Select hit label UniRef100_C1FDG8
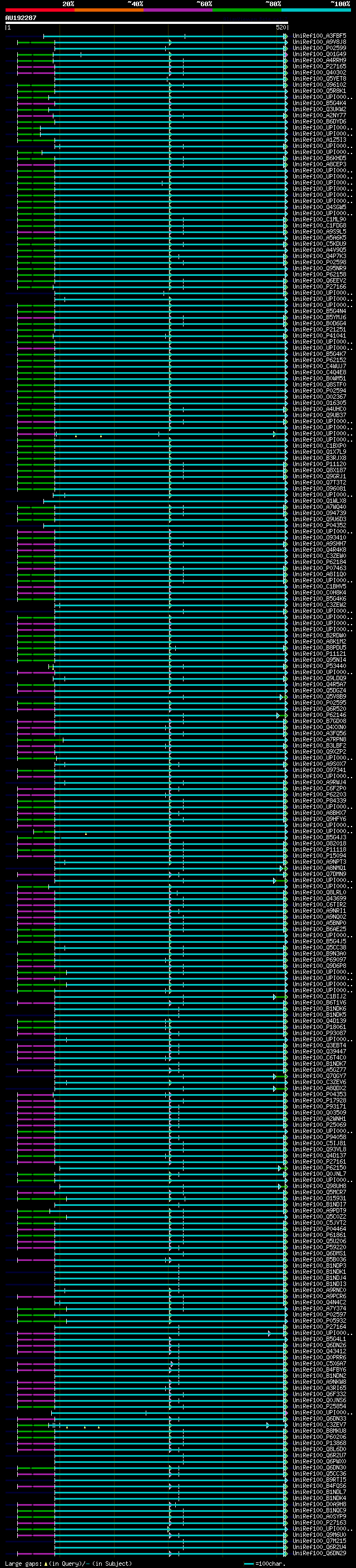Viewport: 356px width, 1568px height. click(x=319, y=225)
